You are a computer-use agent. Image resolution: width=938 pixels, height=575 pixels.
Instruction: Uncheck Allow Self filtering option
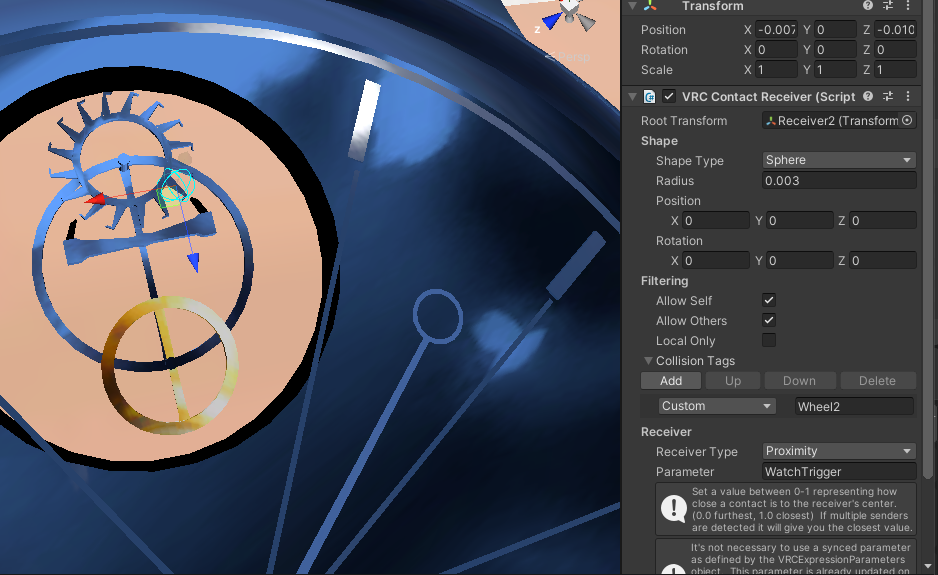coord(769,301)
